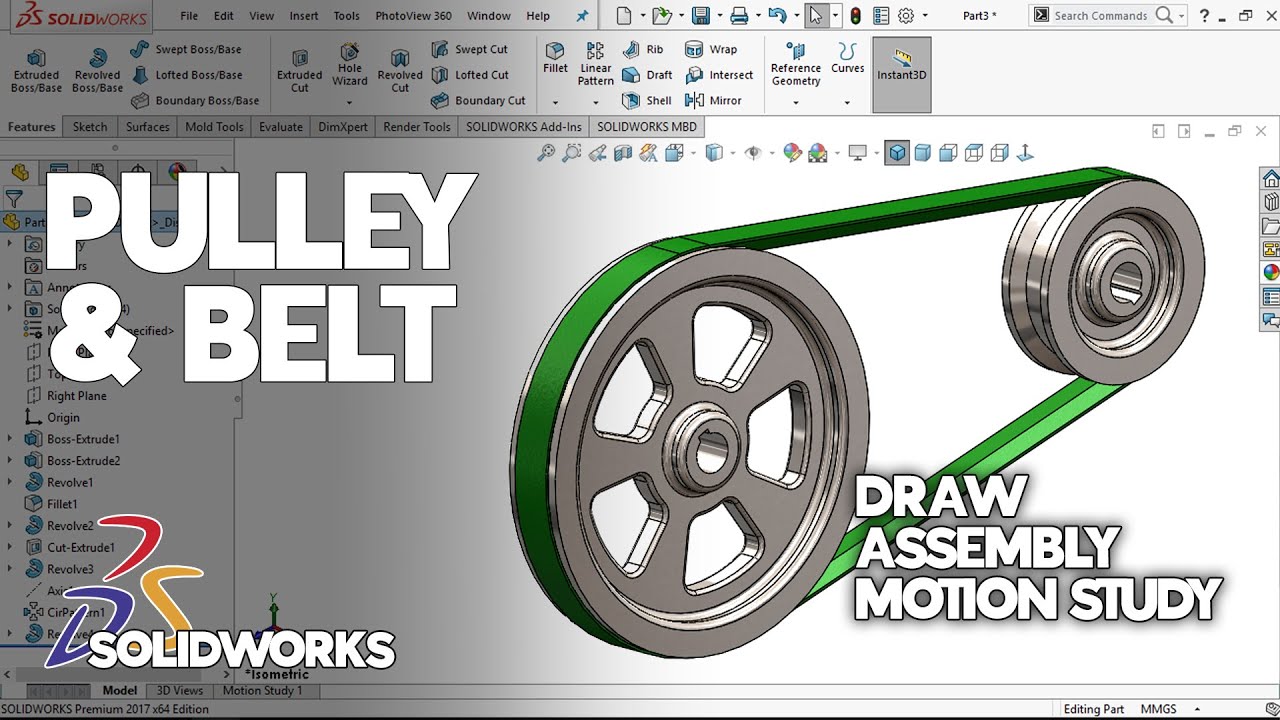1280x720 pixels.
Task: Choose the Swept Boss/Base feature
Action: 185,49
